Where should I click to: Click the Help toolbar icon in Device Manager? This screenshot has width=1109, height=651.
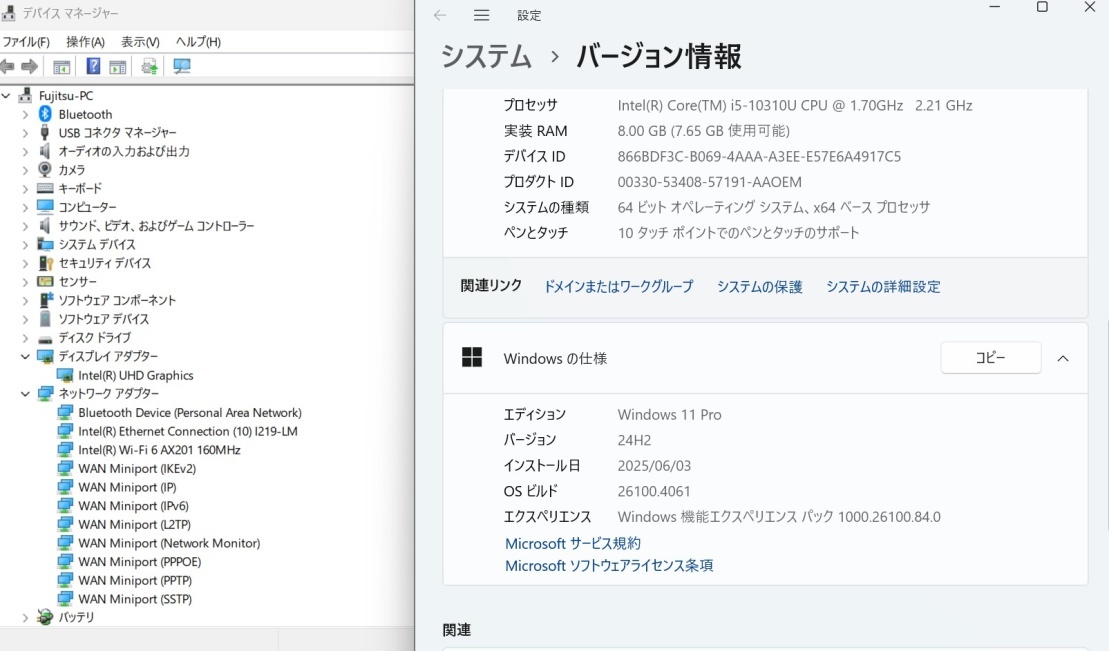tap(93, 67)
